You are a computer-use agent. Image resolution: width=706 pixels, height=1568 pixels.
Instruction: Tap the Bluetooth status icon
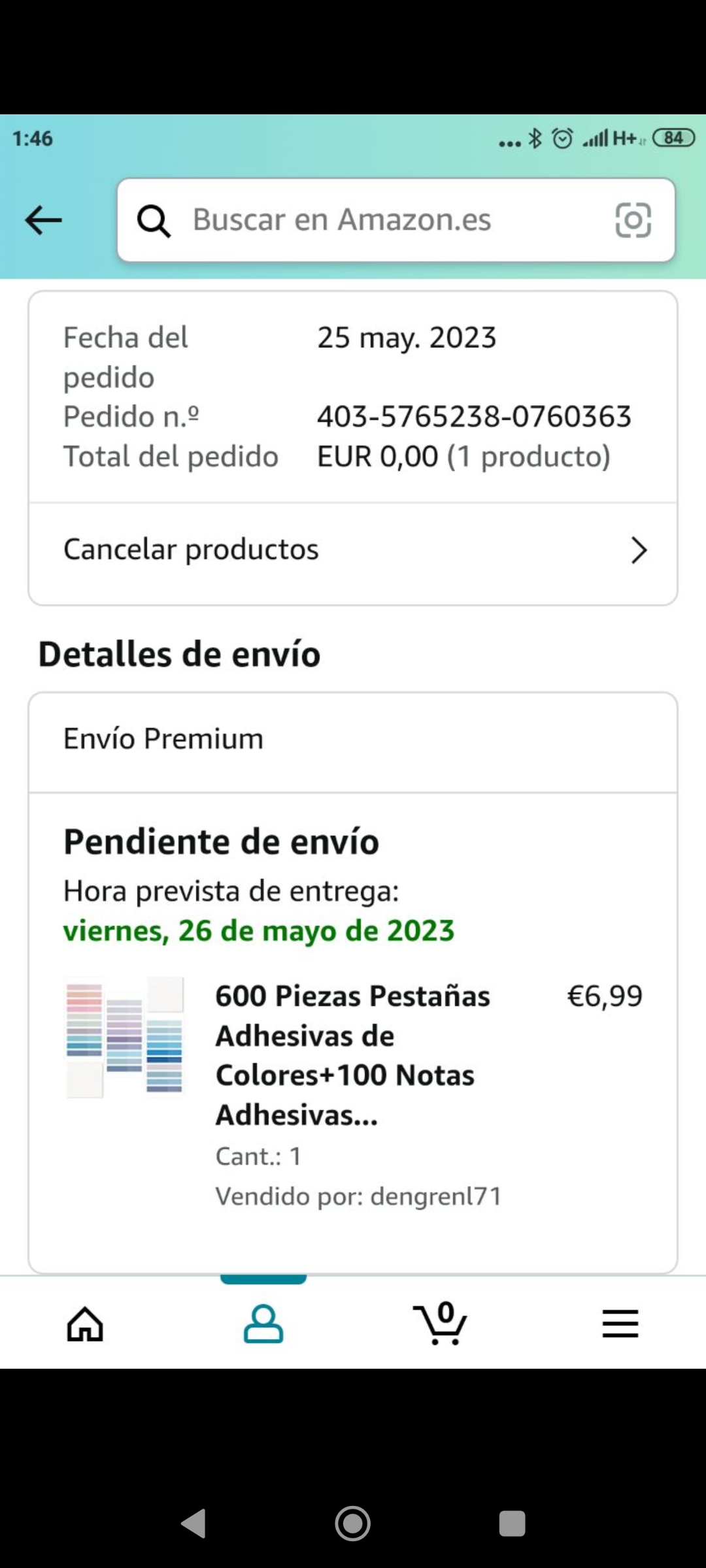(535, 139)
